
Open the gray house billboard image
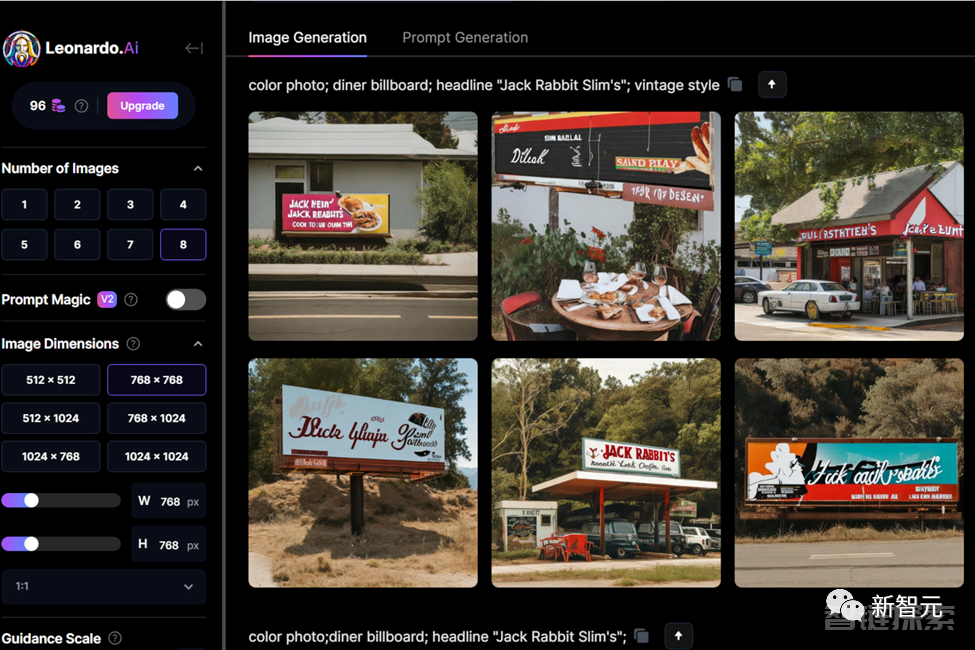click(x=363, y=226)
